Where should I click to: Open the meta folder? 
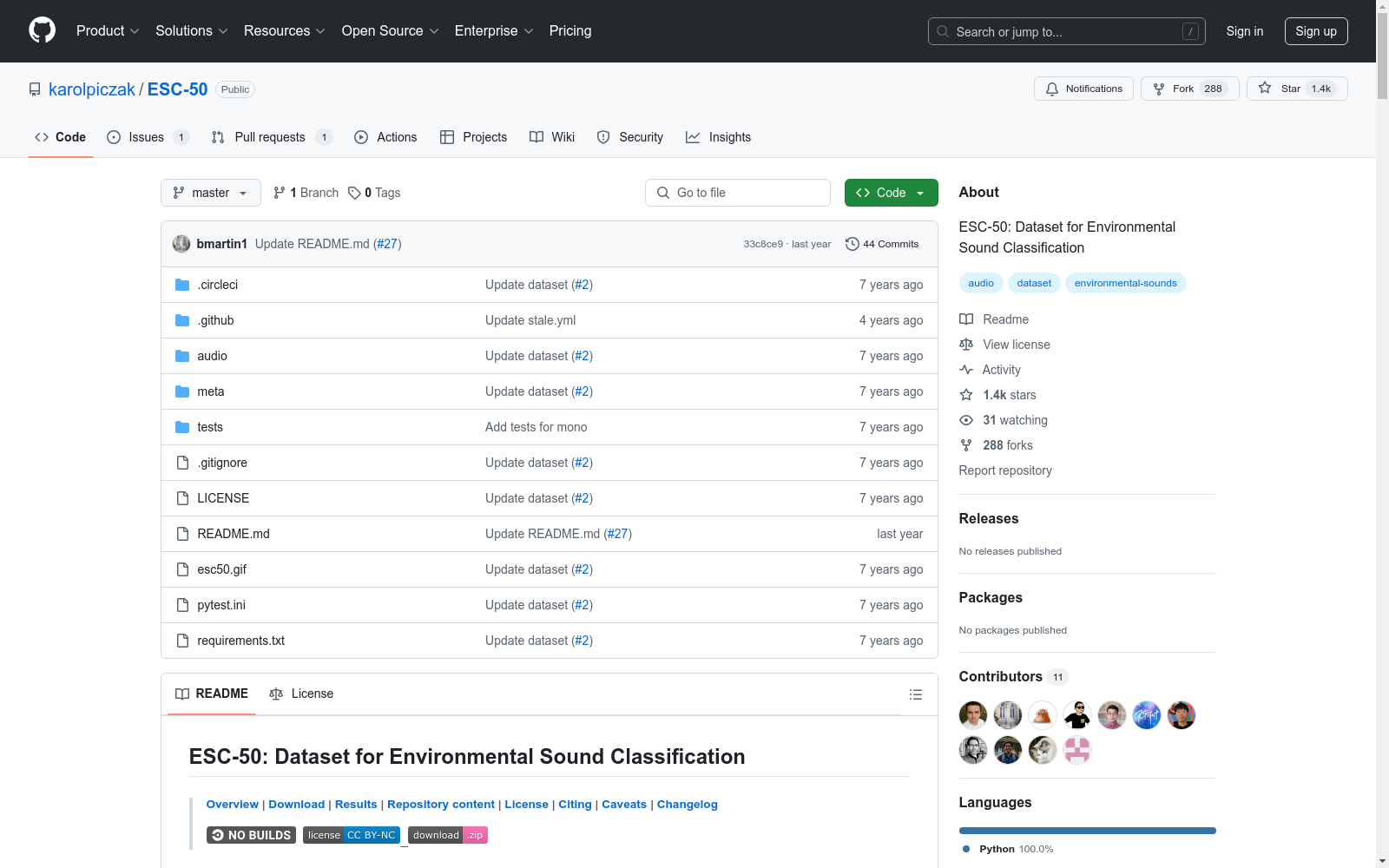pyautogui.click(x=210, y=391)
